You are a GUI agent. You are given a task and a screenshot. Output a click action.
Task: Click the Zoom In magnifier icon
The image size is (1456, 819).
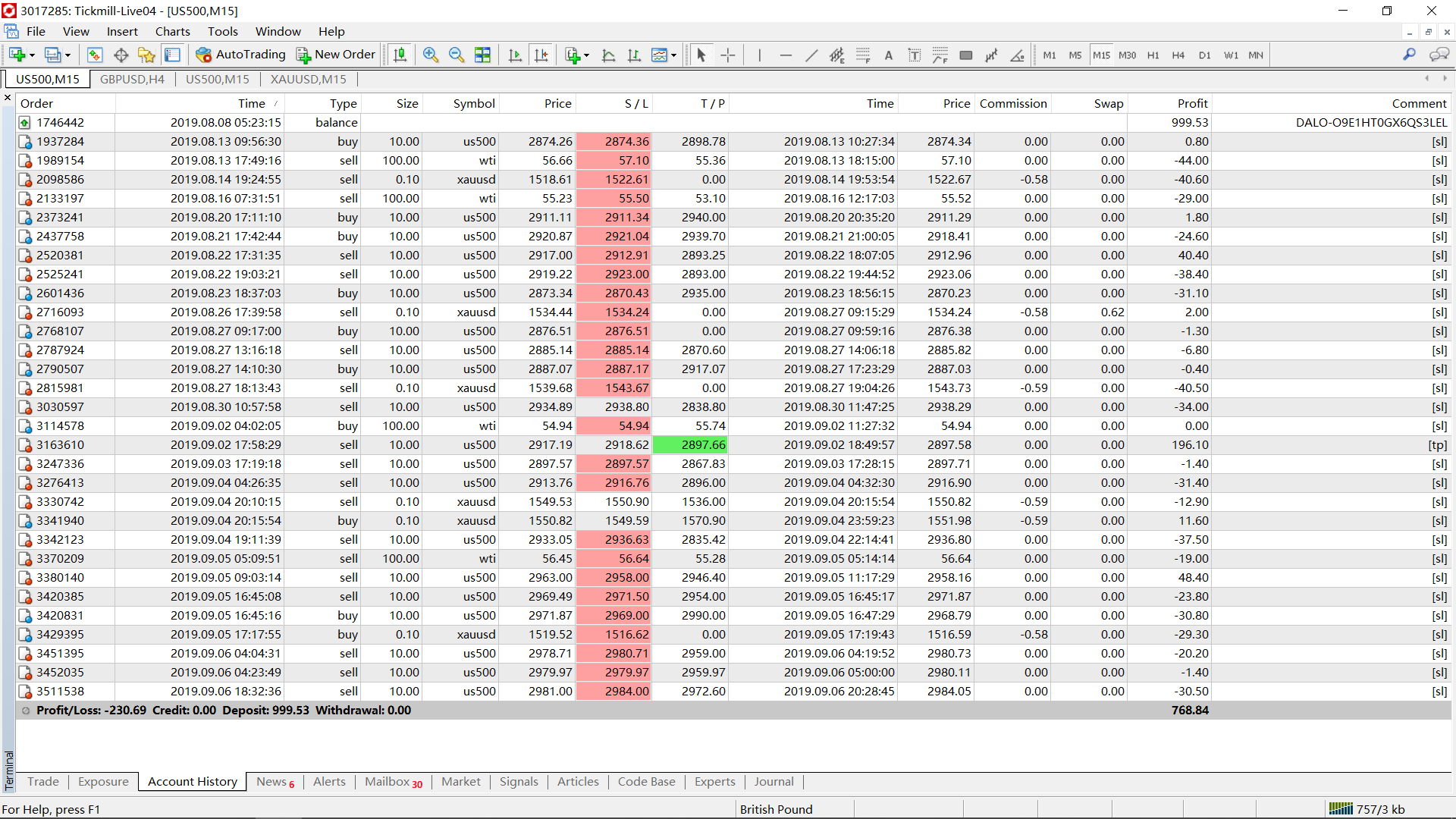(431, 55)
